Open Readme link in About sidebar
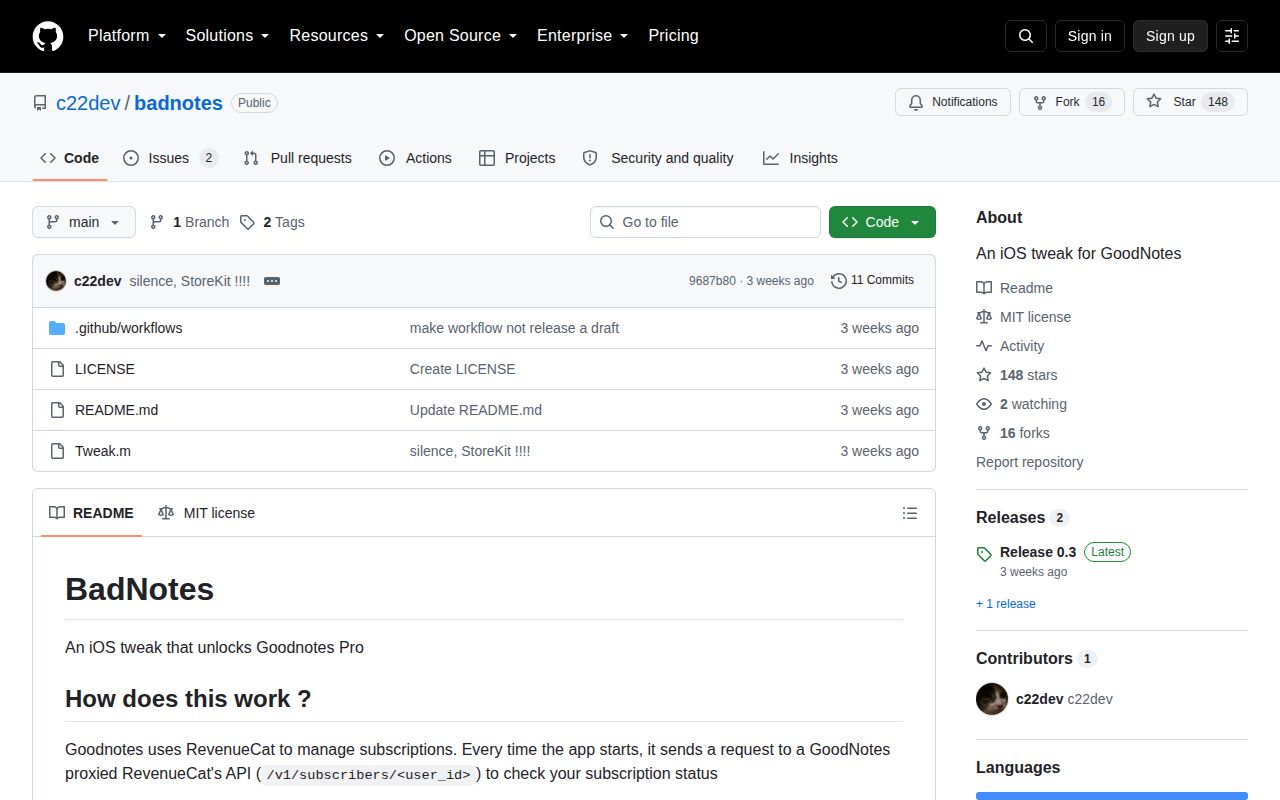Viewport: 1280px width, 800px height. [x=1014, y=288]
